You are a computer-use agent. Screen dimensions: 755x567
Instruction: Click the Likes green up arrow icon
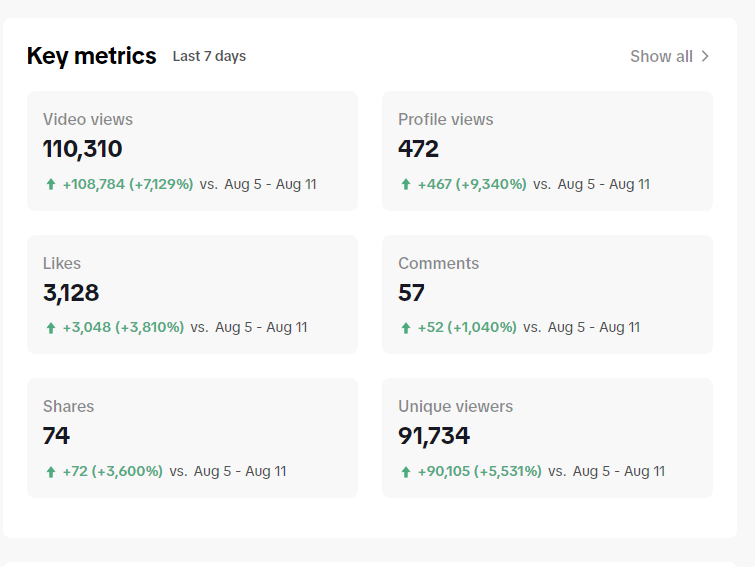pos(51,328)
